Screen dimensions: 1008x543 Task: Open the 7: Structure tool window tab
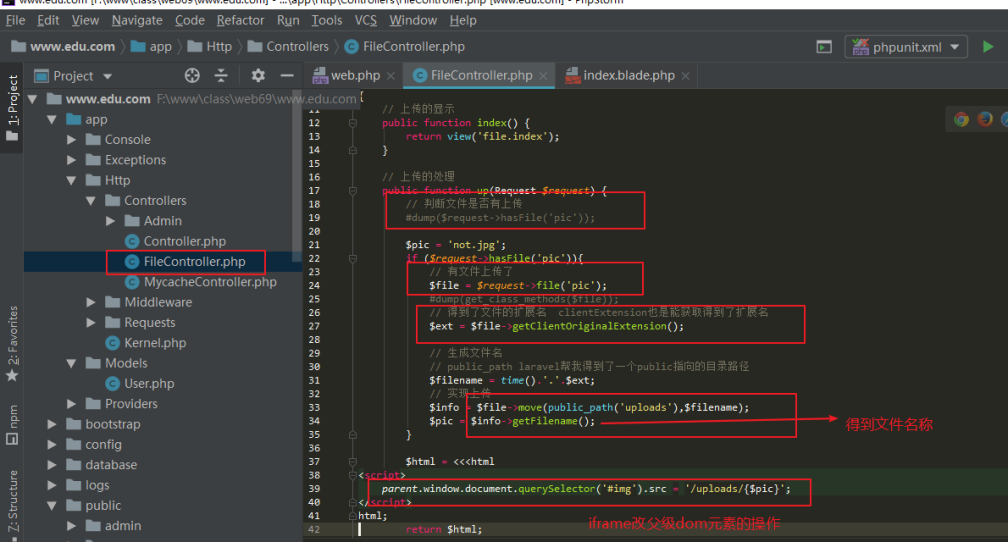click(x=12, y=503)
